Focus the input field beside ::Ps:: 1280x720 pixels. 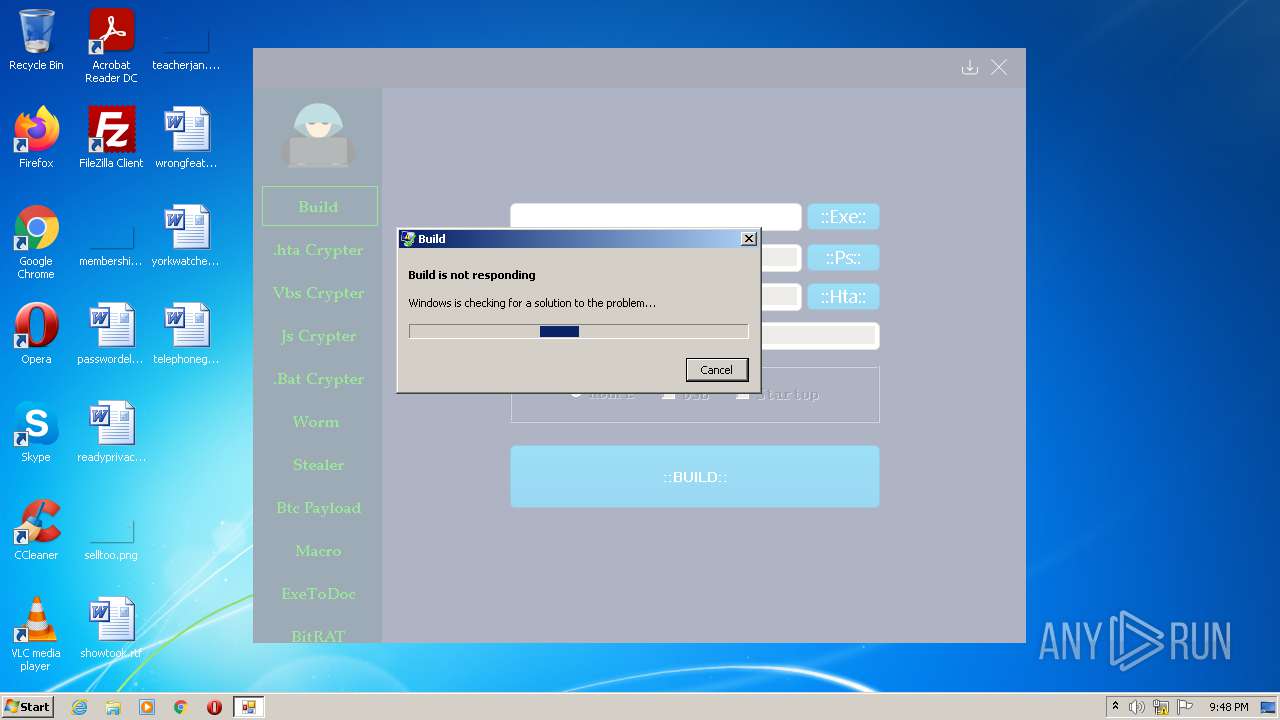pyautogui.click(x=781, y=258)
